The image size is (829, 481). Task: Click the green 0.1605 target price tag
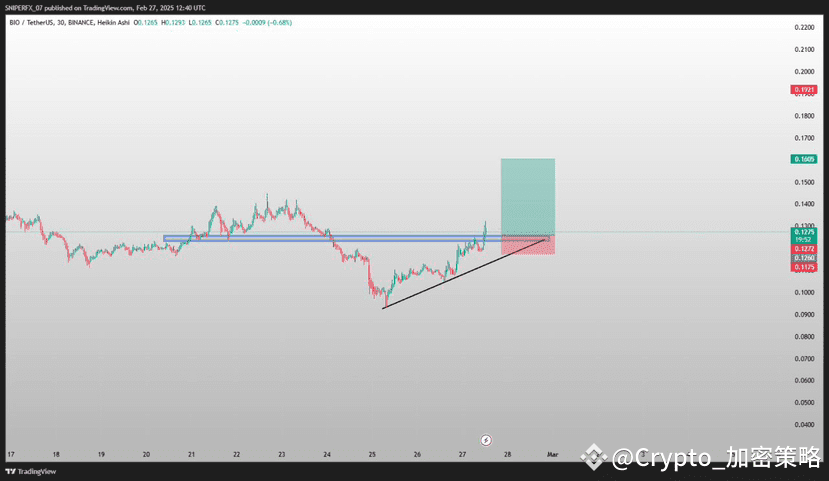804,159
